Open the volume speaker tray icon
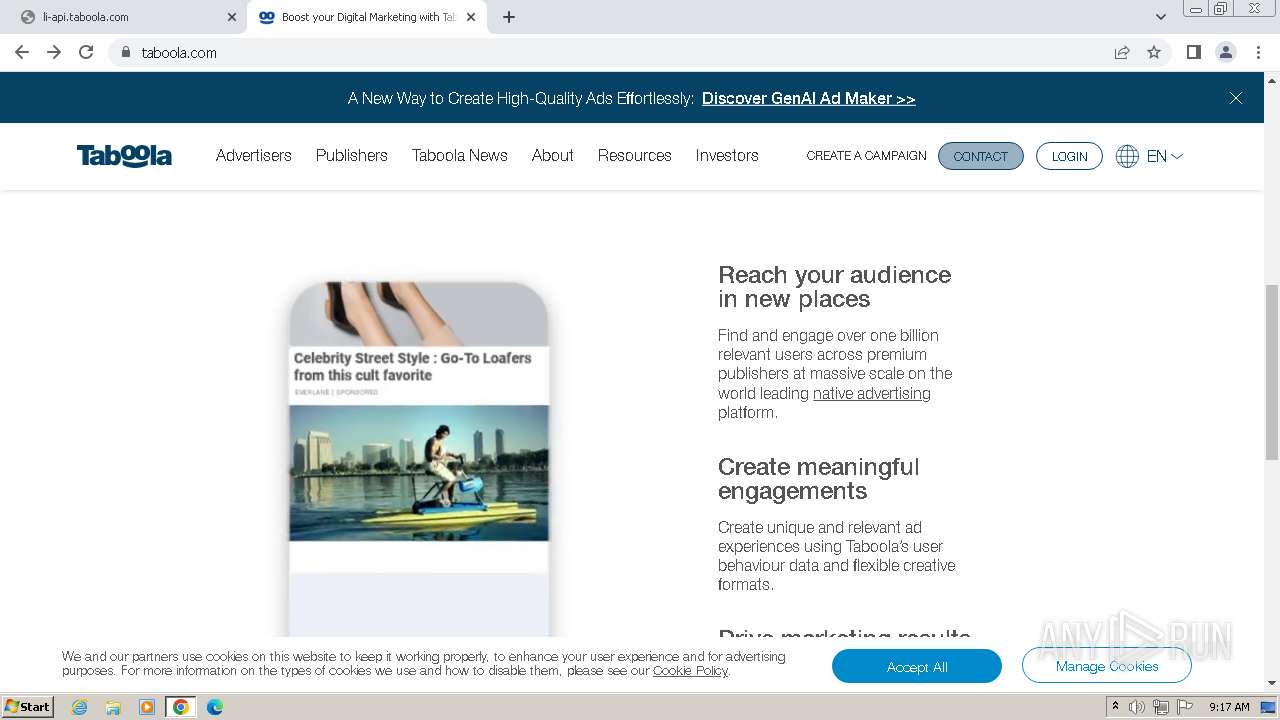Screen dimensions: 1280x720 1137,707
